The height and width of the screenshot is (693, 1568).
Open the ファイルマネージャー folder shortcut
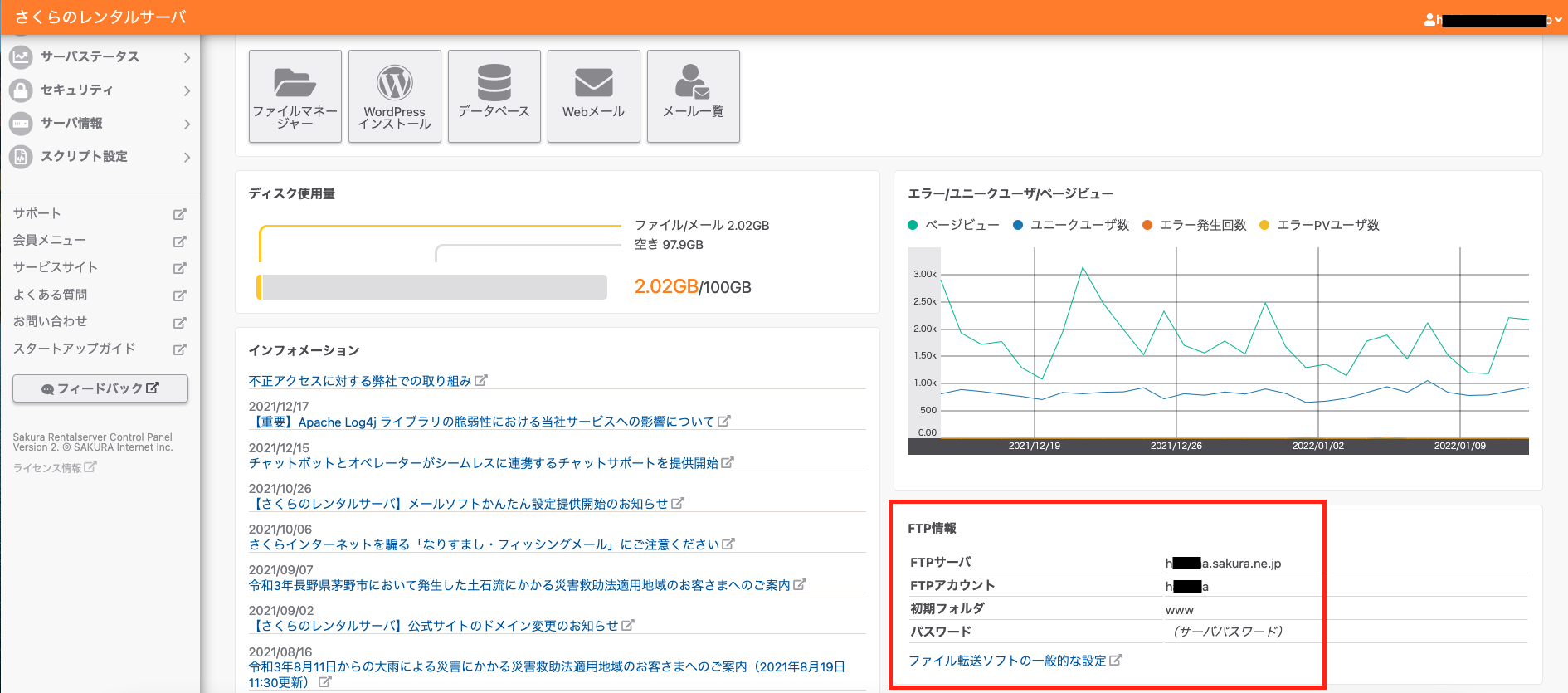(x=295, y=96)
